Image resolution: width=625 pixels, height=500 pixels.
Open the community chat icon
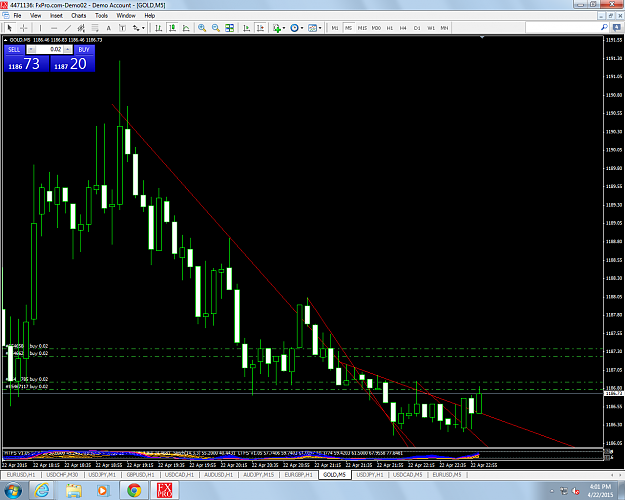pyautogui.click(x=617, y=27)
